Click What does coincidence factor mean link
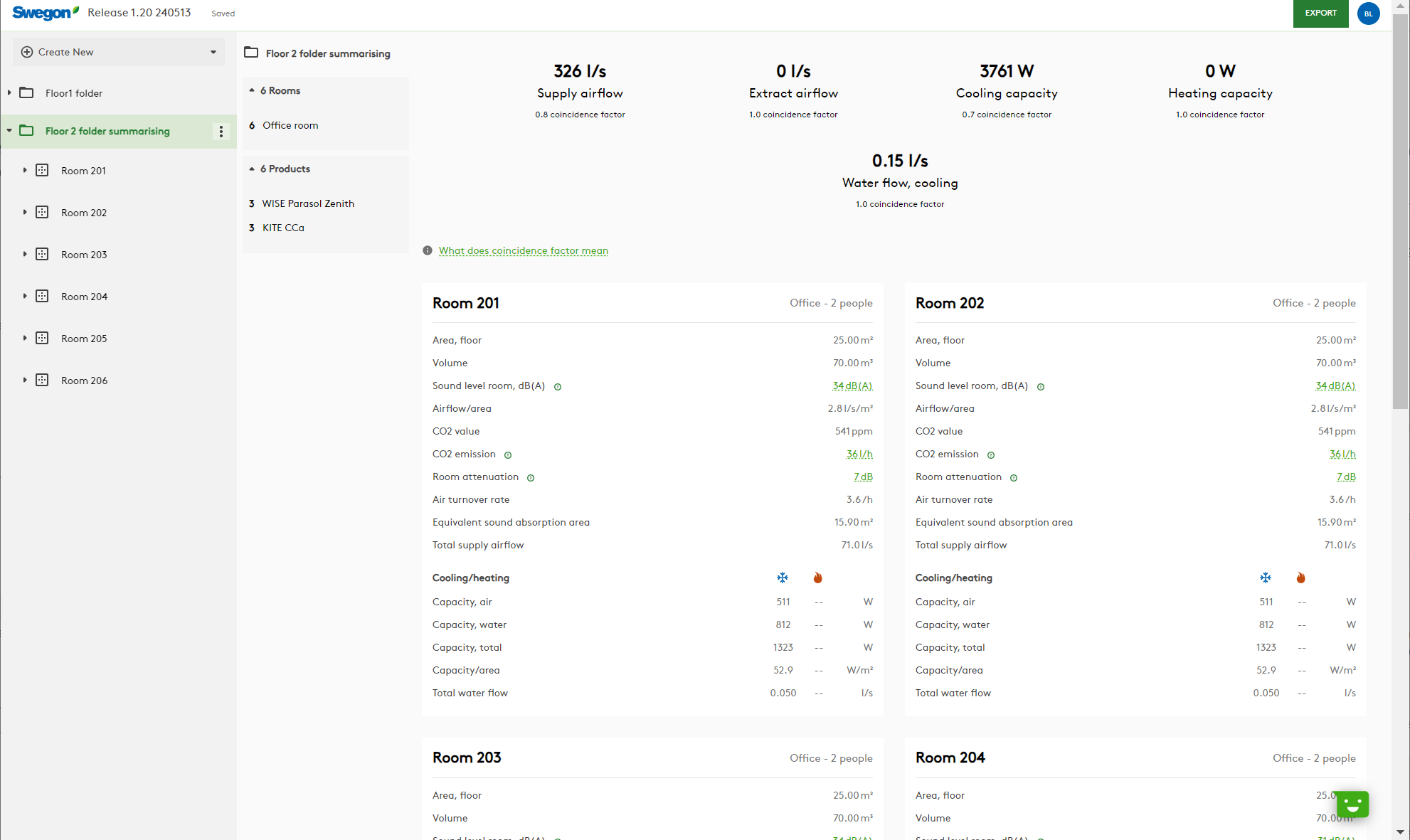Image resolution: width=1410 pixels, height=840 pixels. [523, 250]
